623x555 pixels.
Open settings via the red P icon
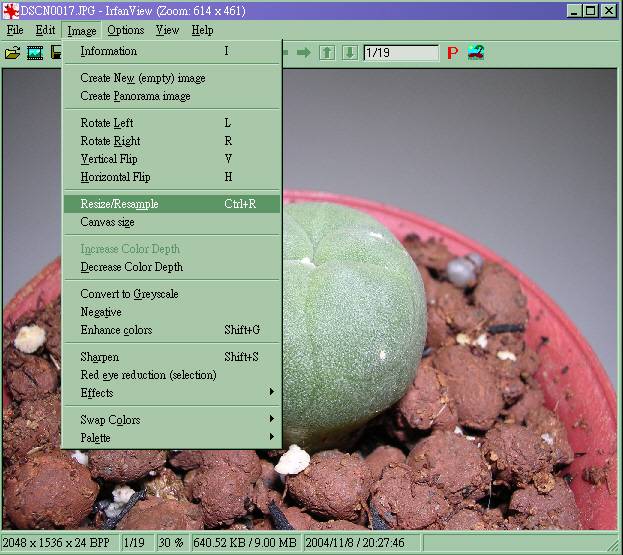pyautogui.click(x=452, y=52)
